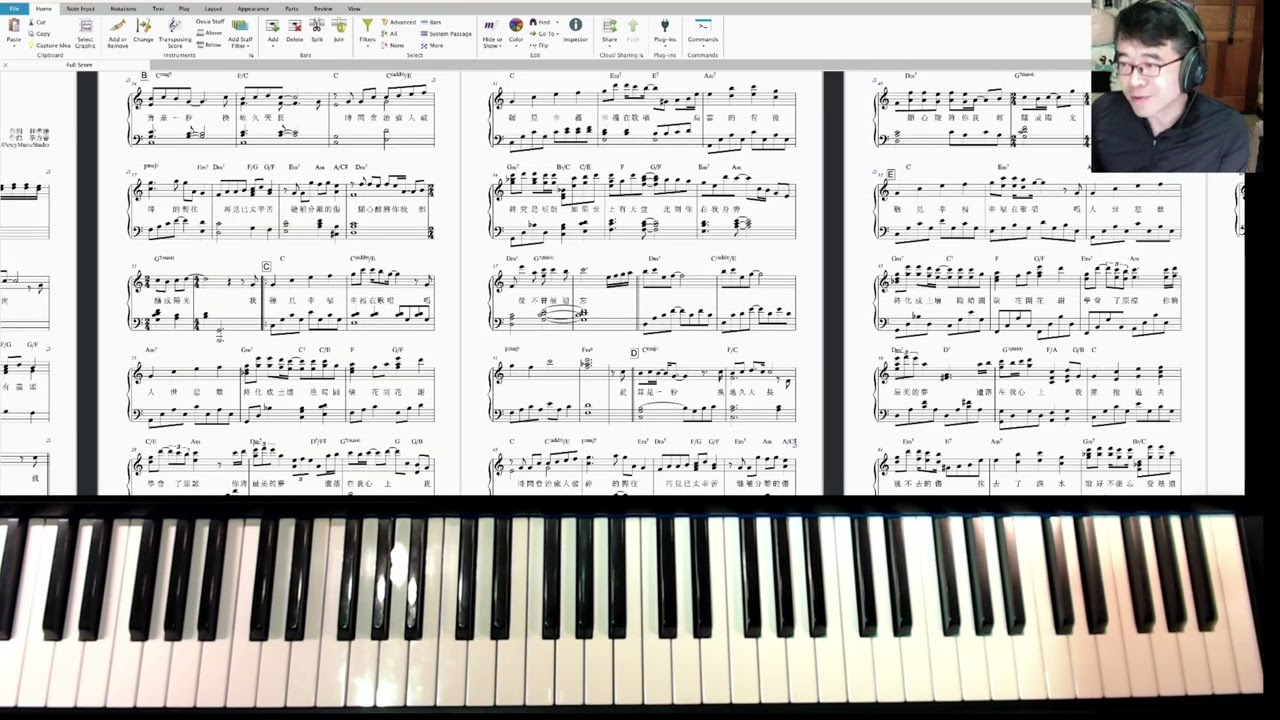Add an ossia staff Below

(x=210, y=45)
